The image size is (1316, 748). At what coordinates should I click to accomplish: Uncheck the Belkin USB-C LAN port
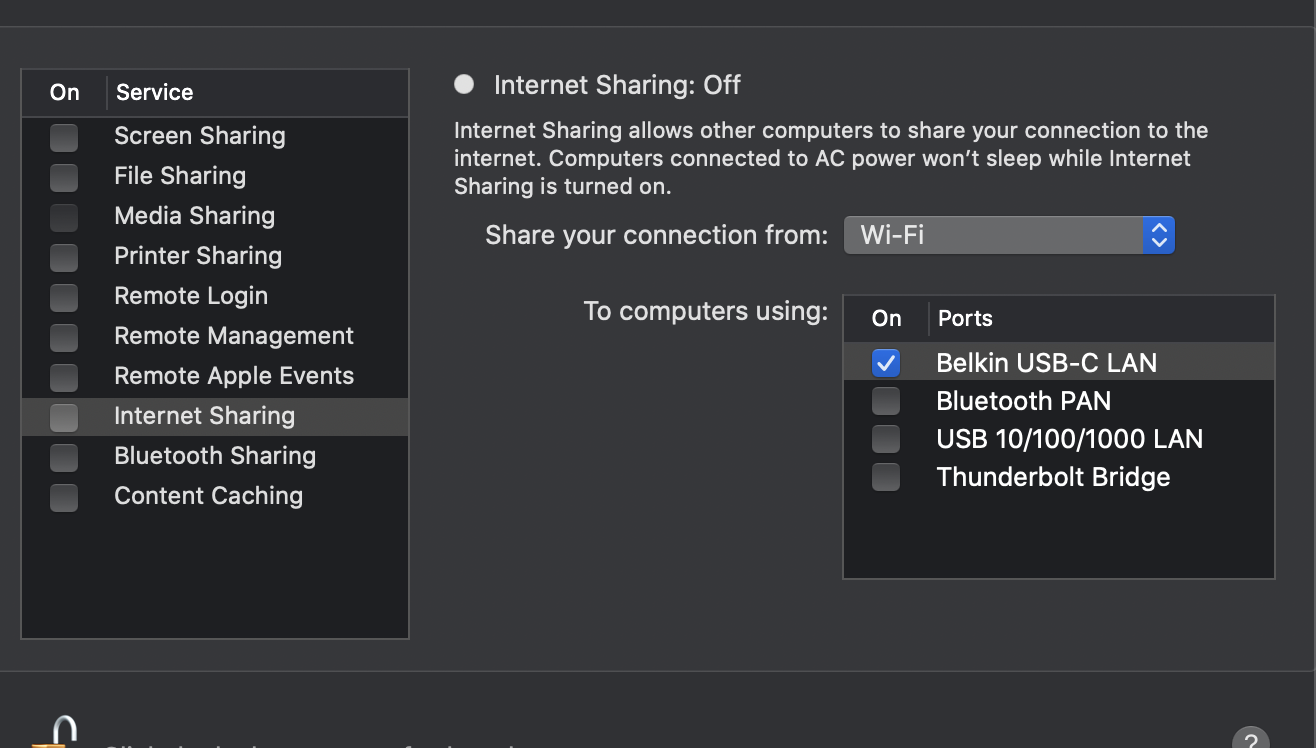pos(886,363)
